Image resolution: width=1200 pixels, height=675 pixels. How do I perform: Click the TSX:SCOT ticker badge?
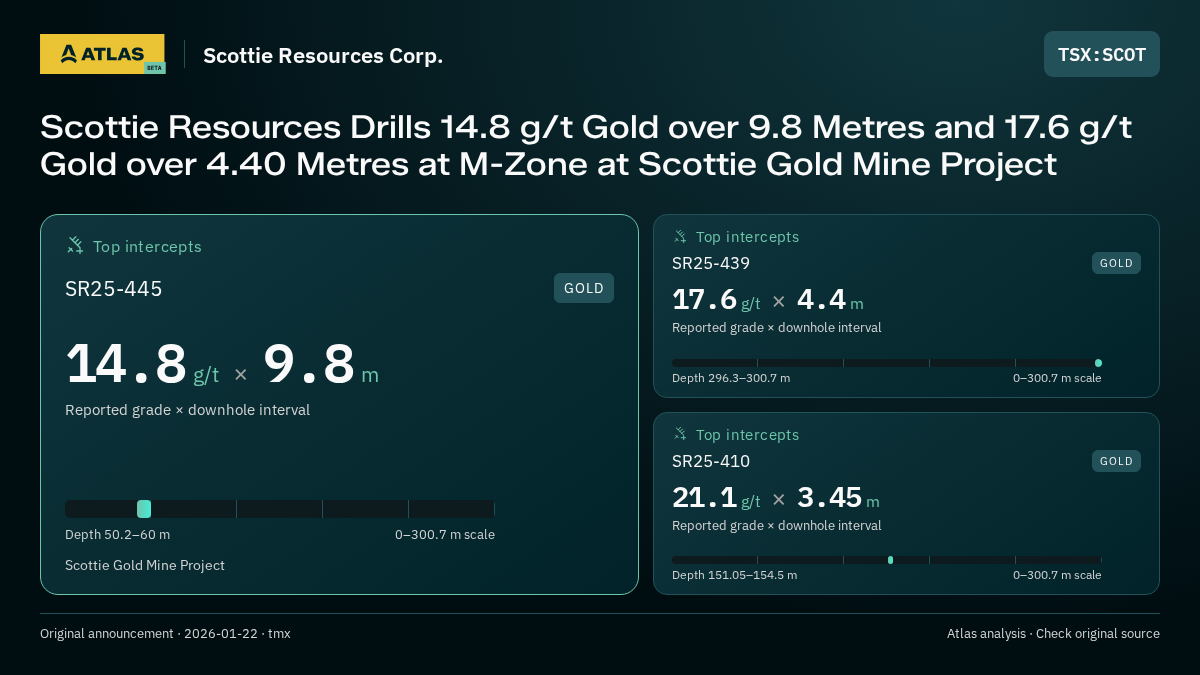click(1102, 54)
